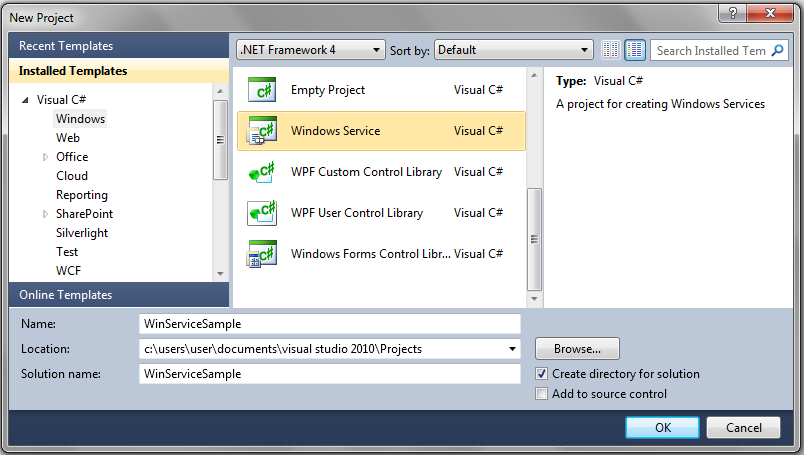Select the WPF User Control Library icon
The height and width of the screenshot is (455, 804).
(x=262, y=213)
